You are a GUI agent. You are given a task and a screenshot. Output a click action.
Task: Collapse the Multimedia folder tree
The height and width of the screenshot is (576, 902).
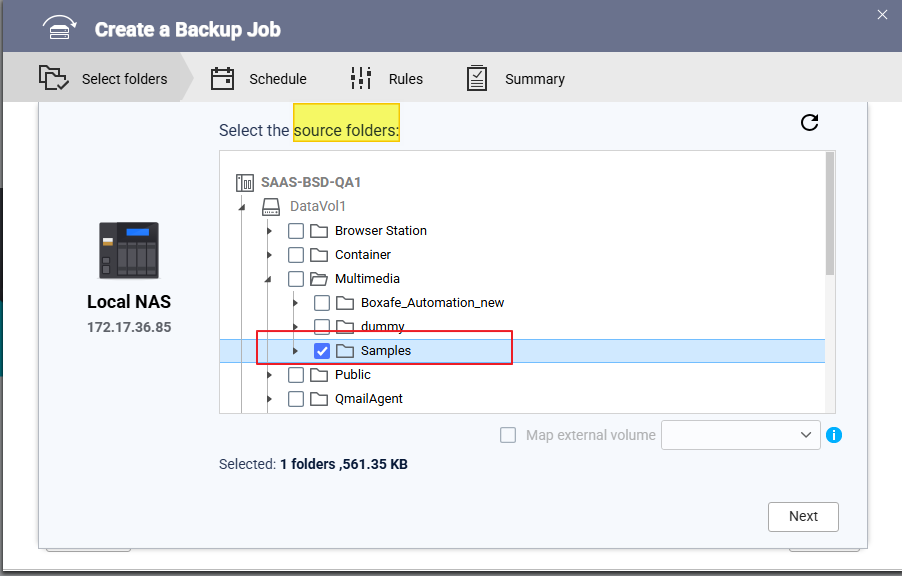coord(269,279)
